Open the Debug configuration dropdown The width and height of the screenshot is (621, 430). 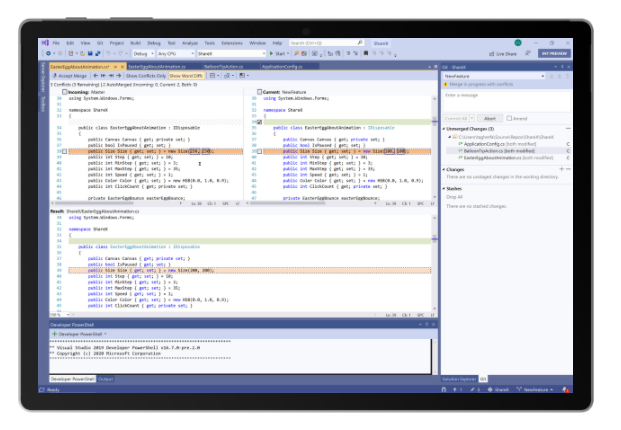click(143, 53)
